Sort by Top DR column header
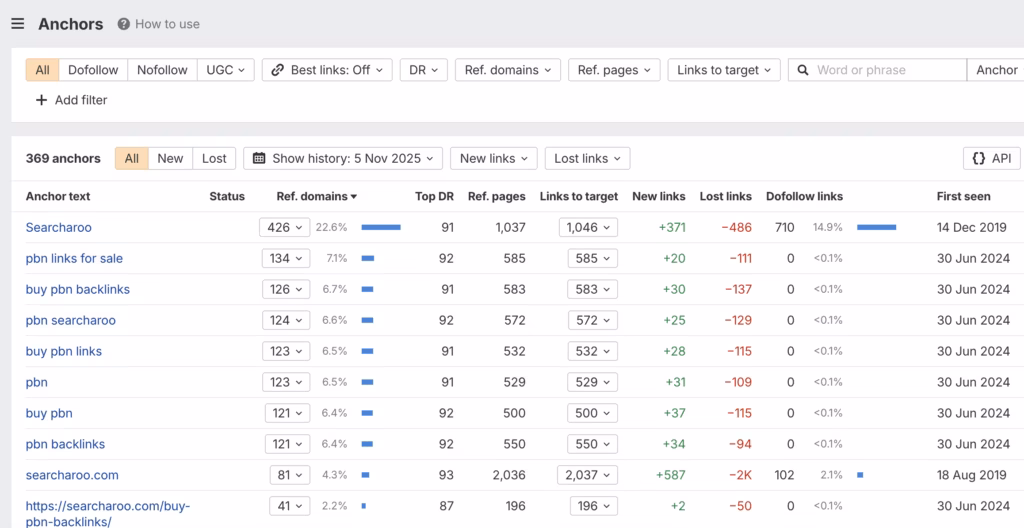 pyautogui.click(x=434, y=196)
